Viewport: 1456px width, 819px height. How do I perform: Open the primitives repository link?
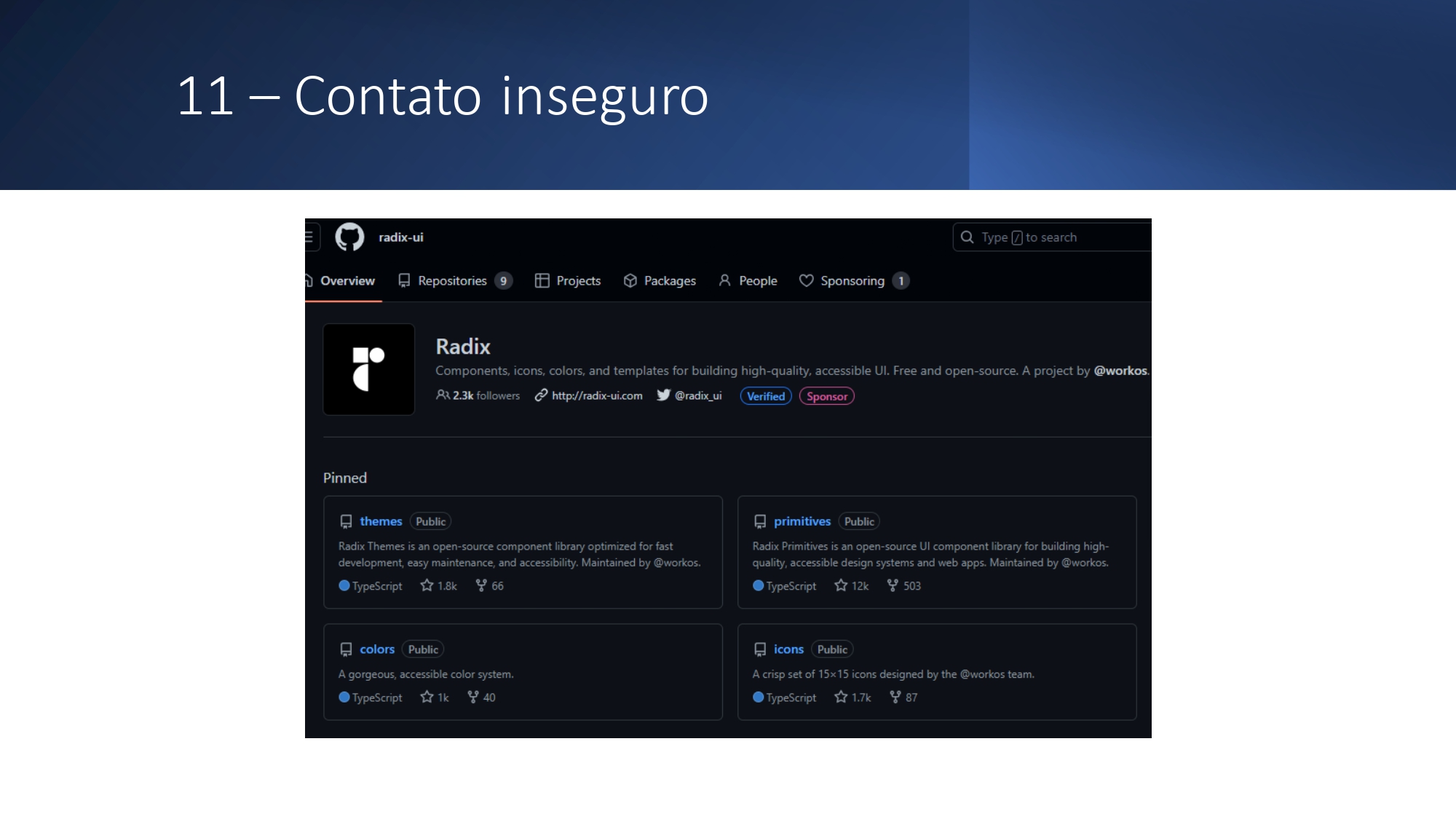coord(802,521)
